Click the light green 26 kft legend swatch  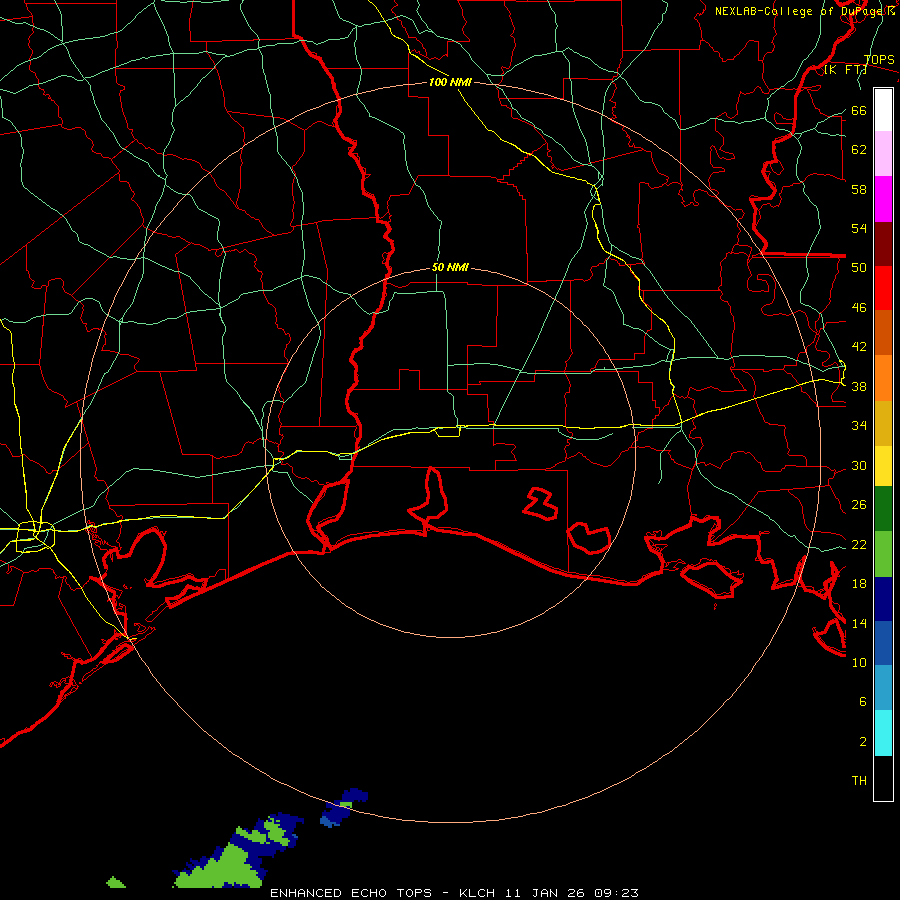tap(883, 554)
